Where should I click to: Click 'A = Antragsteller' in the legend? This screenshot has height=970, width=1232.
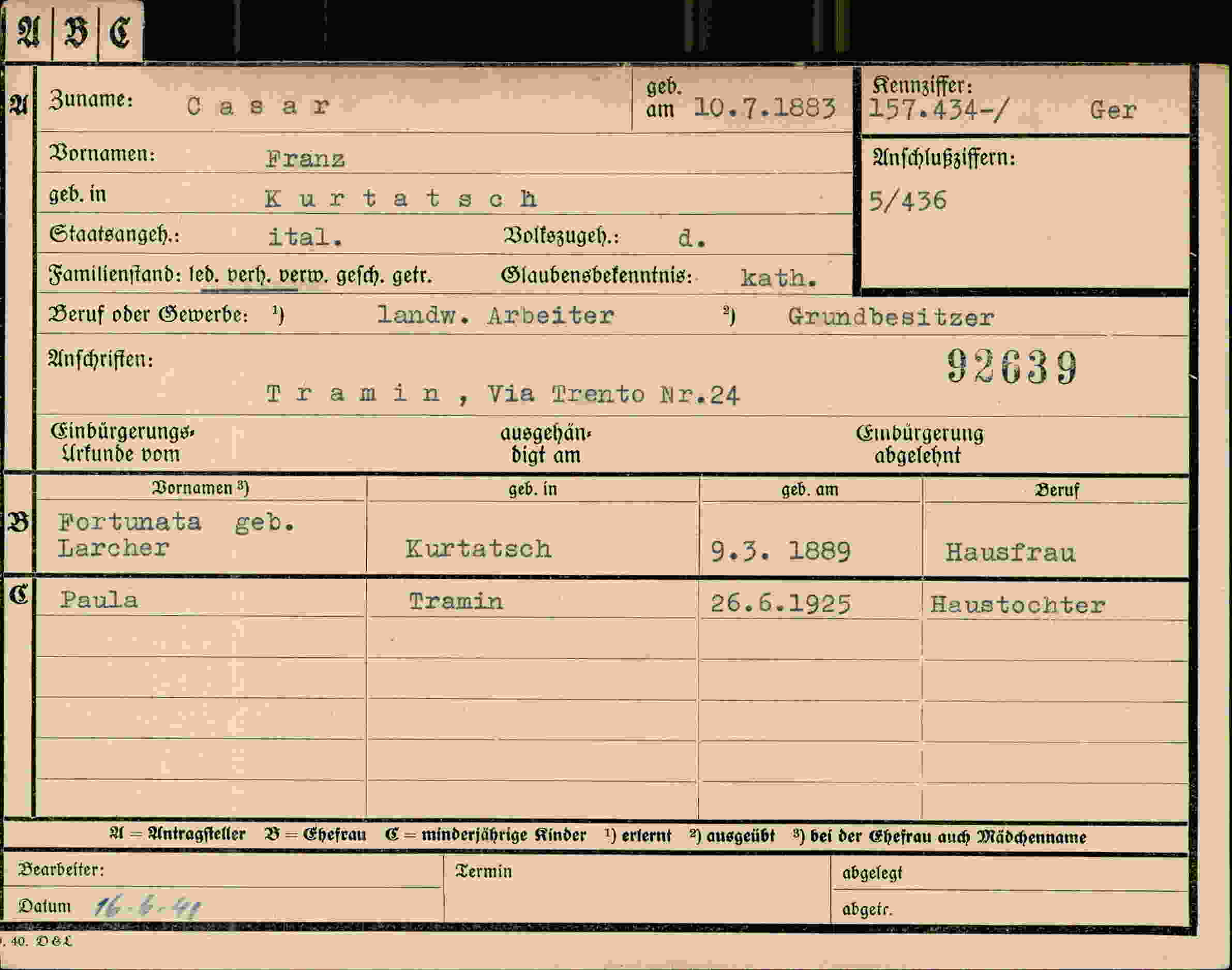(177, 833)
